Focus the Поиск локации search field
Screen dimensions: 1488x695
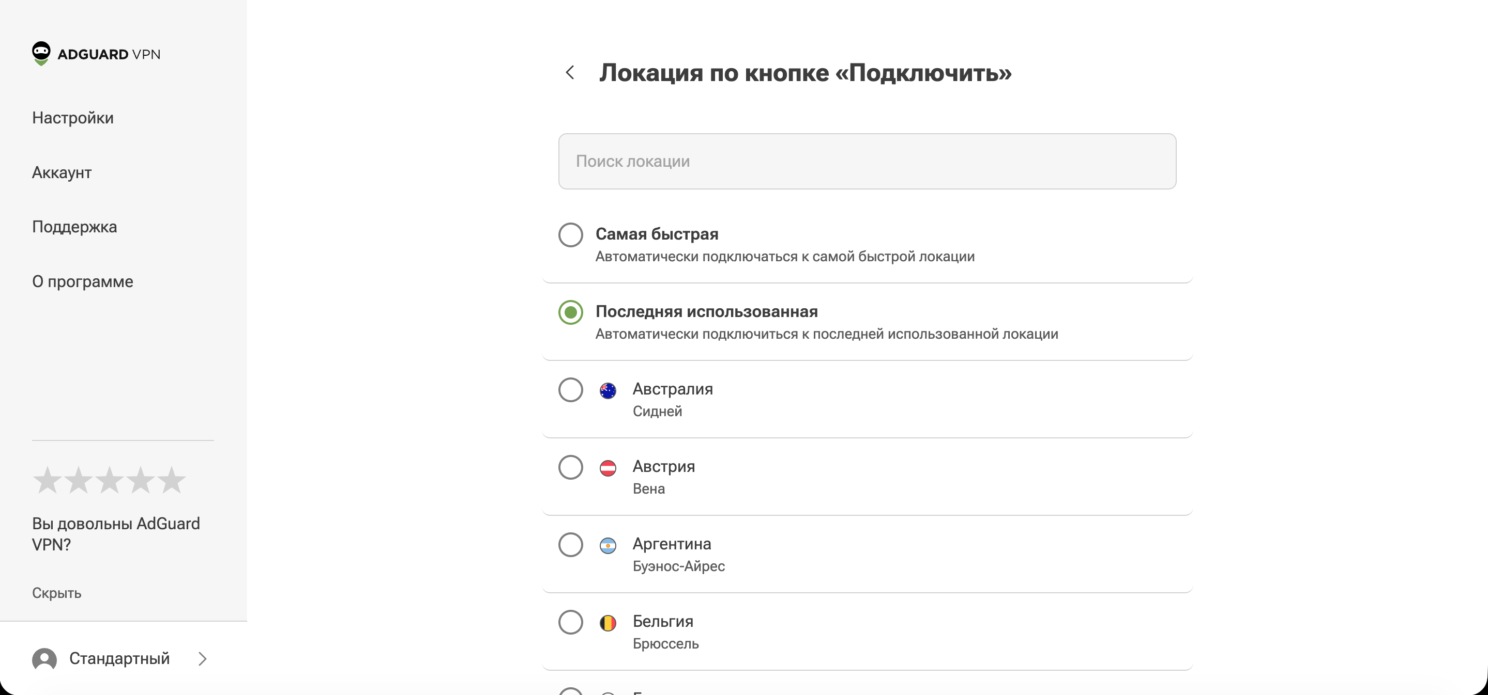(867, 161)
